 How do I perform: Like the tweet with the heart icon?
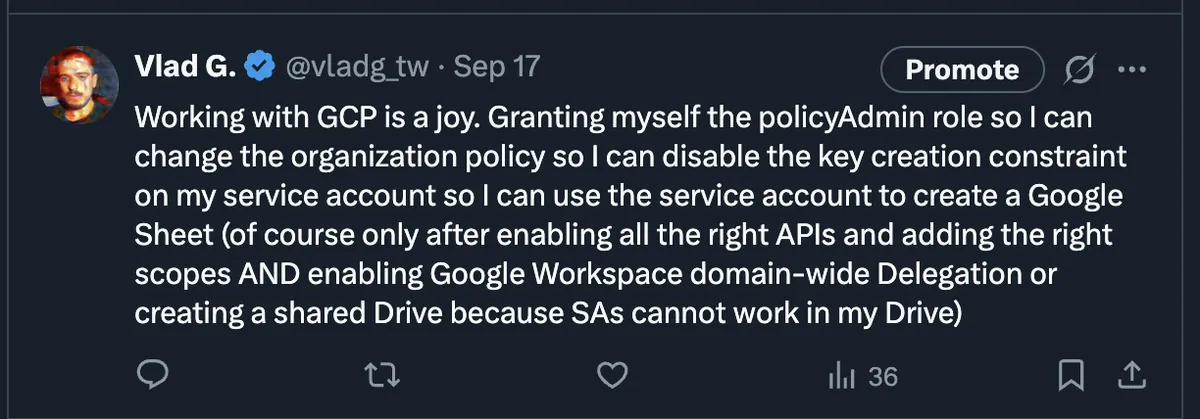(x=611, y=376)
